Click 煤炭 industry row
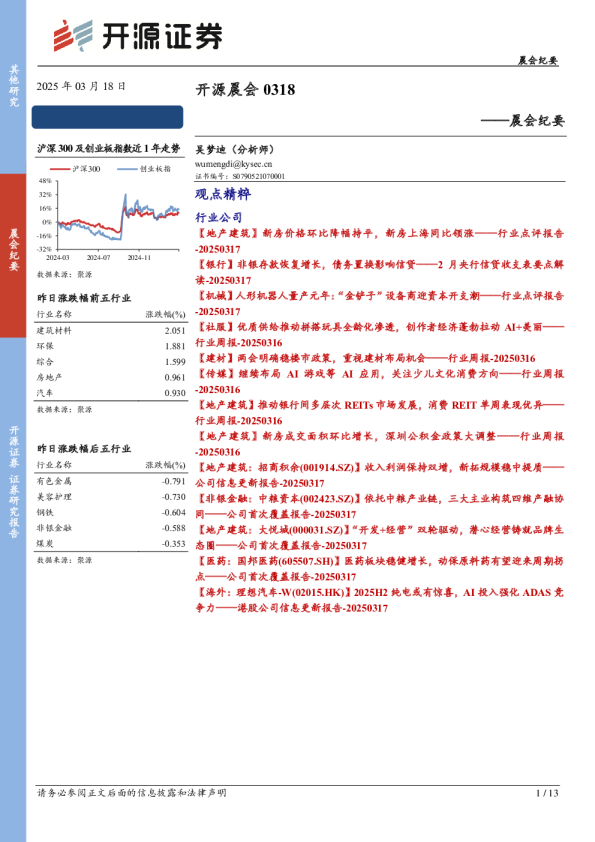This screenshot has height=842, width=595. (111, 543)
